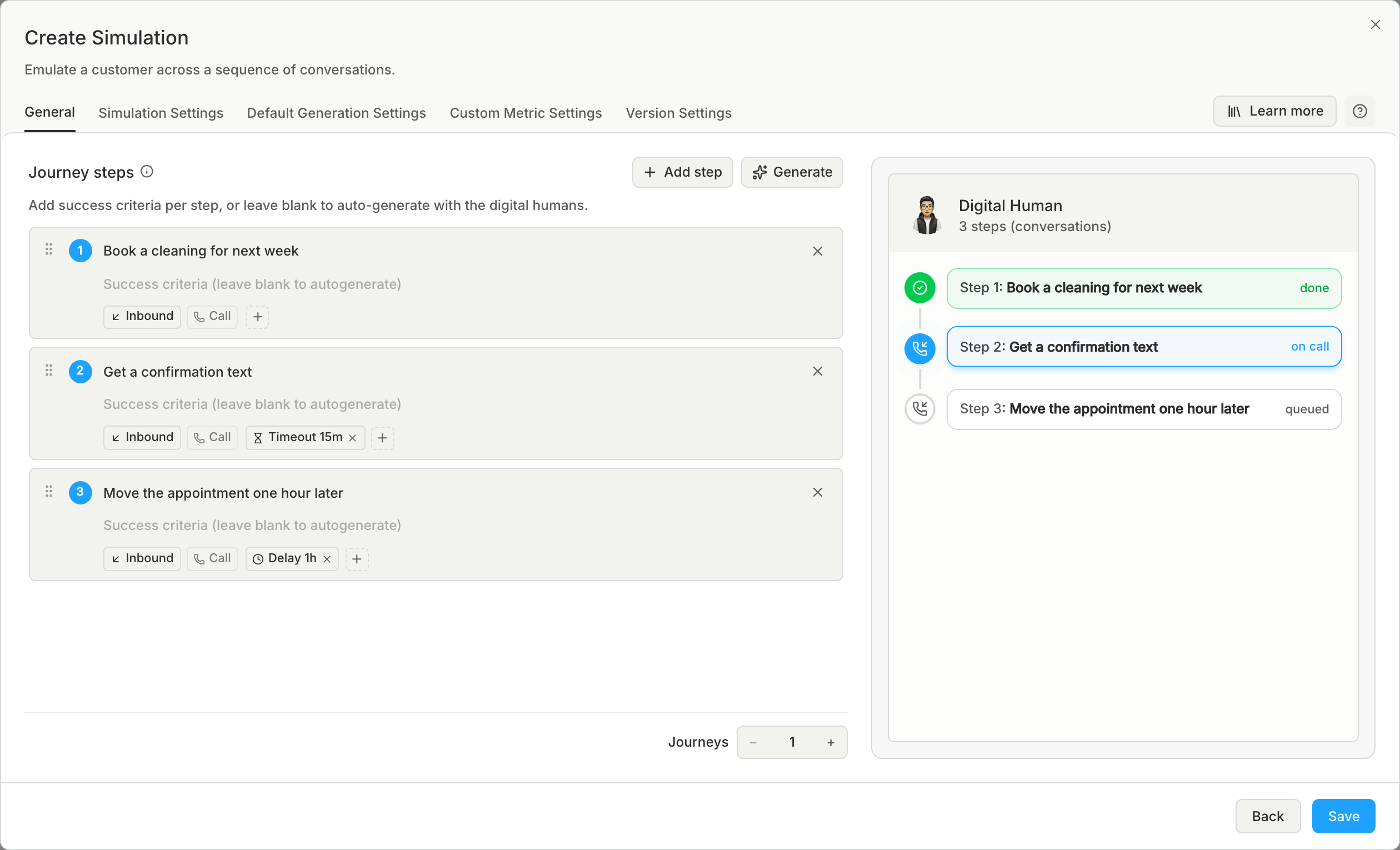The width and height of the screenshot is (1400, 850).
Task: Add option plus next to Delay 1h
Action: click(x=357, y=558)
